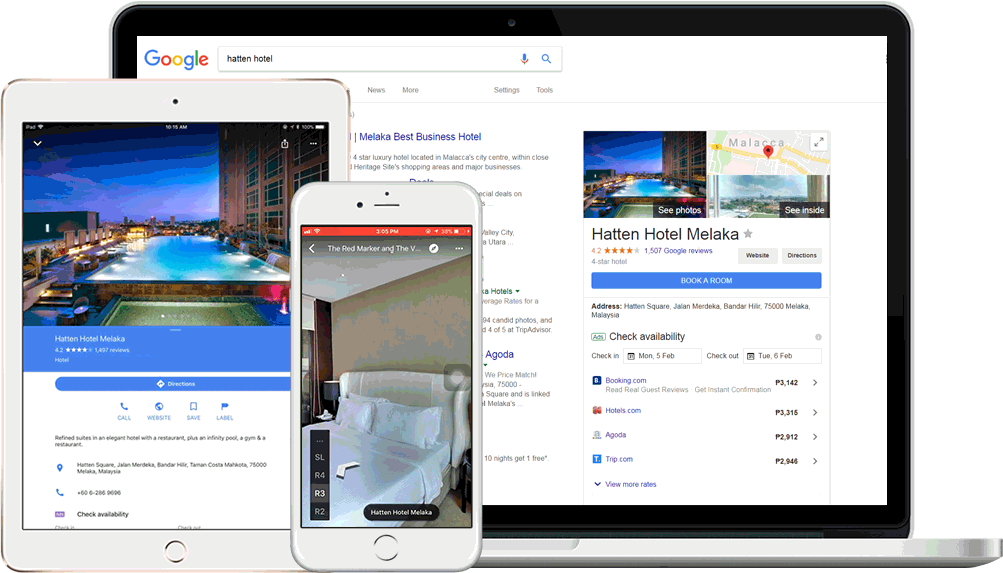Open the three-dot menu on iPad photo
The image size is (1003, 573).
pyautogui.click(x=313, y=144)
